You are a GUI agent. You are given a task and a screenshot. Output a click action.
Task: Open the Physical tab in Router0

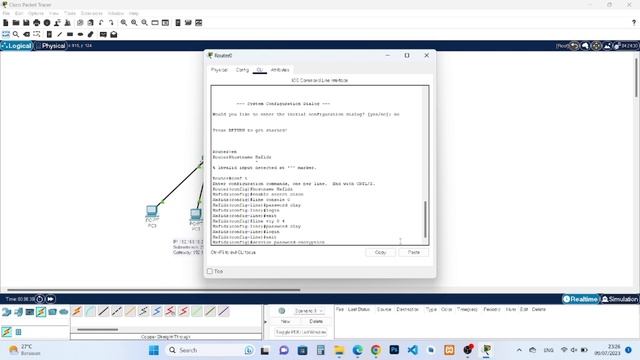[x=219, y=70]
